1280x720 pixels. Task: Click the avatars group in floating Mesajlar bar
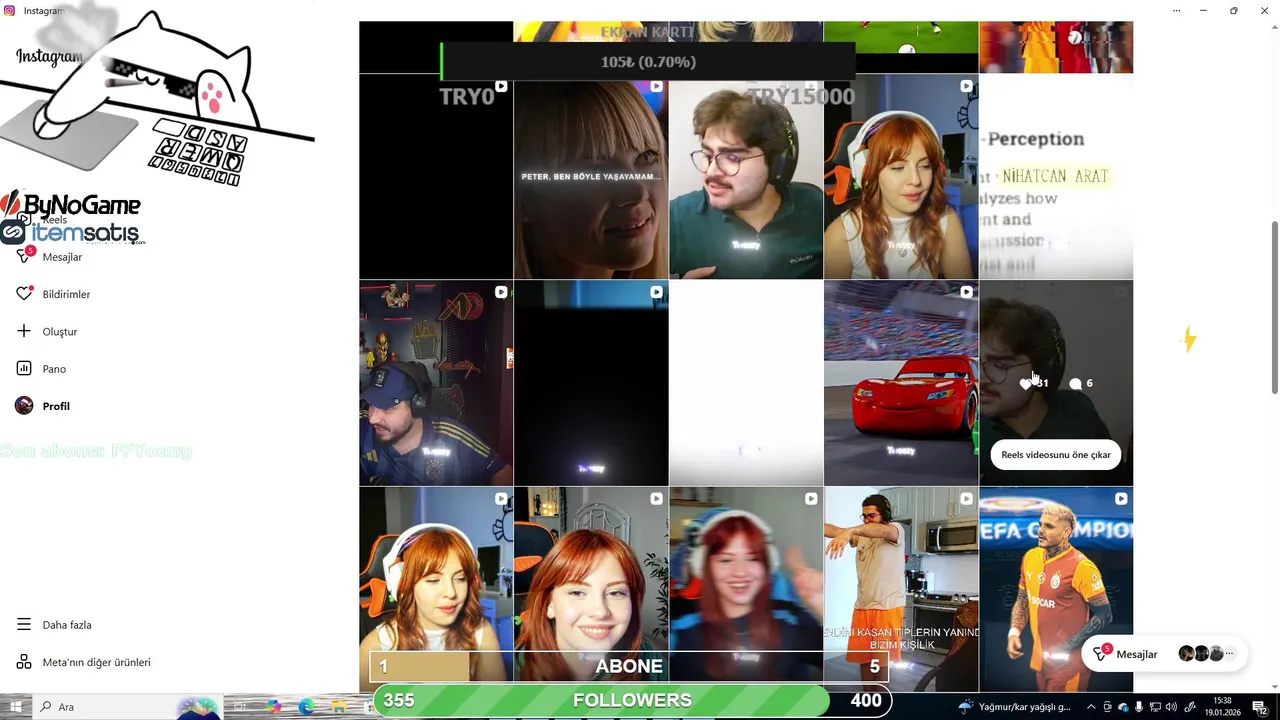(x=1200, y=654)
